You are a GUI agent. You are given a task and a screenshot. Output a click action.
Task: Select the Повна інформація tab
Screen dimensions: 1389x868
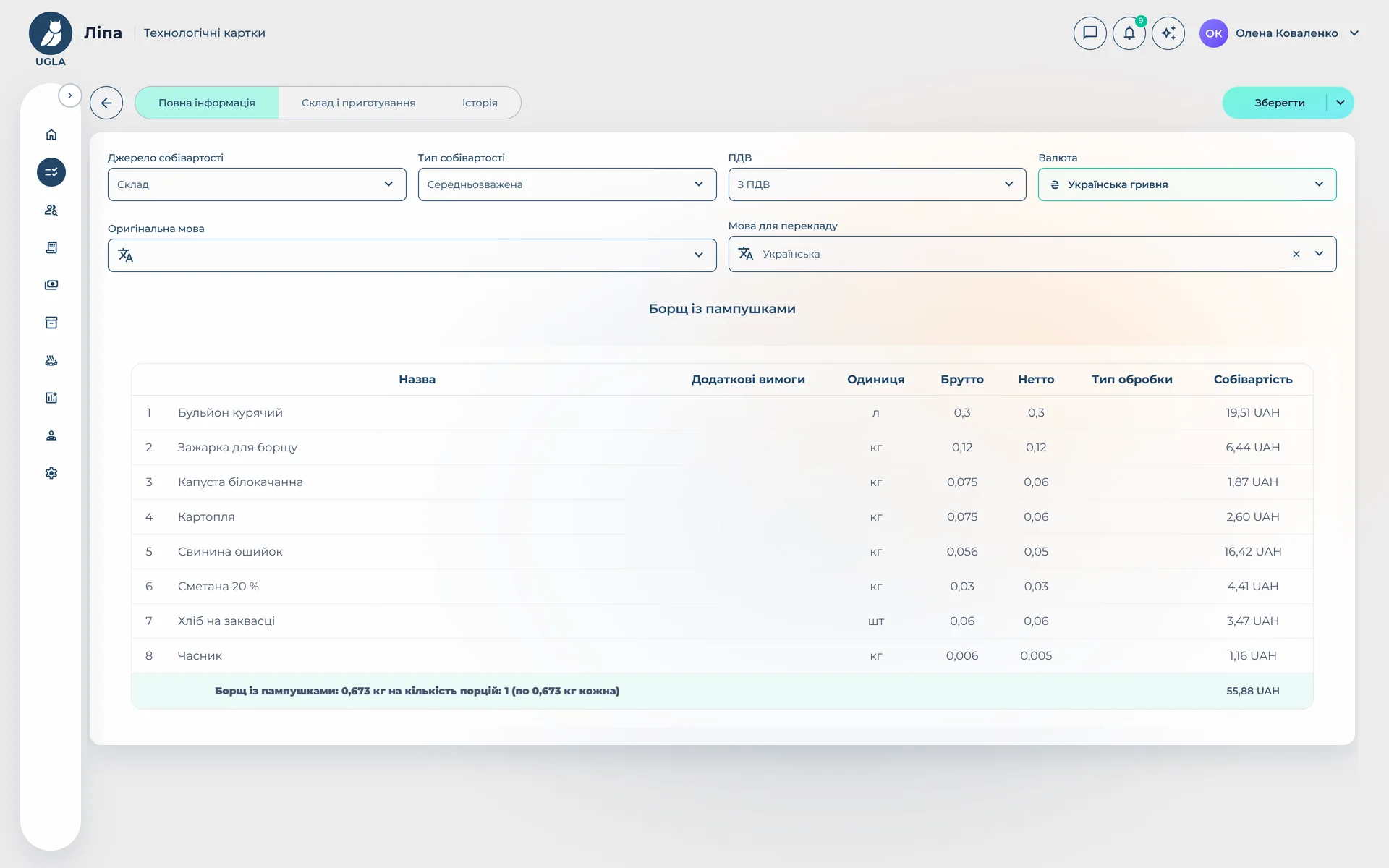click(207, 103)
